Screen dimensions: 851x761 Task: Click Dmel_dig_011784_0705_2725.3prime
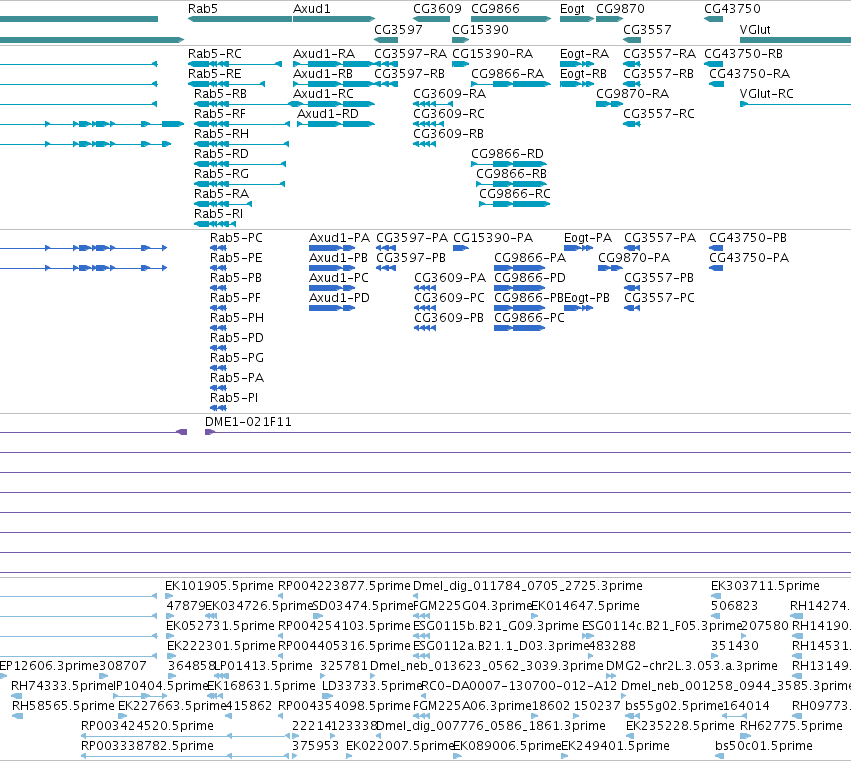528,586
